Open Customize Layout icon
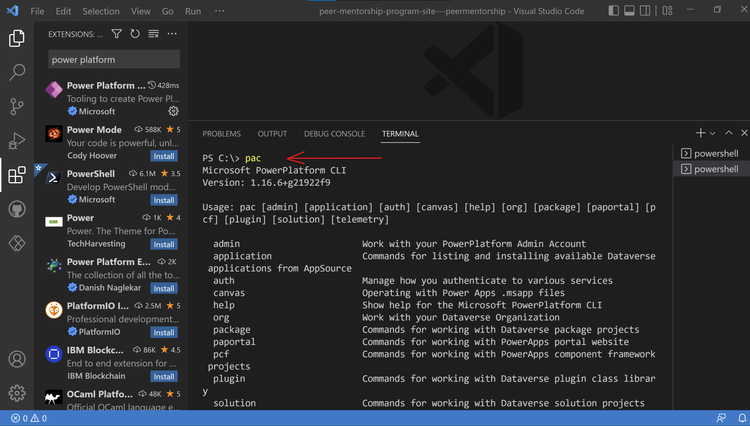750x426 pixels. [x=667, y=11]
